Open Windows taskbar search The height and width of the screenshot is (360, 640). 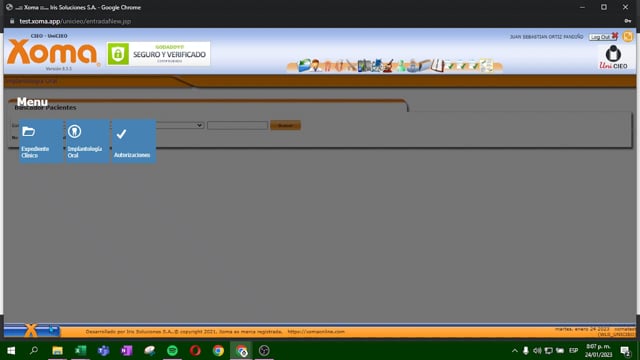(x=34, y=351)
